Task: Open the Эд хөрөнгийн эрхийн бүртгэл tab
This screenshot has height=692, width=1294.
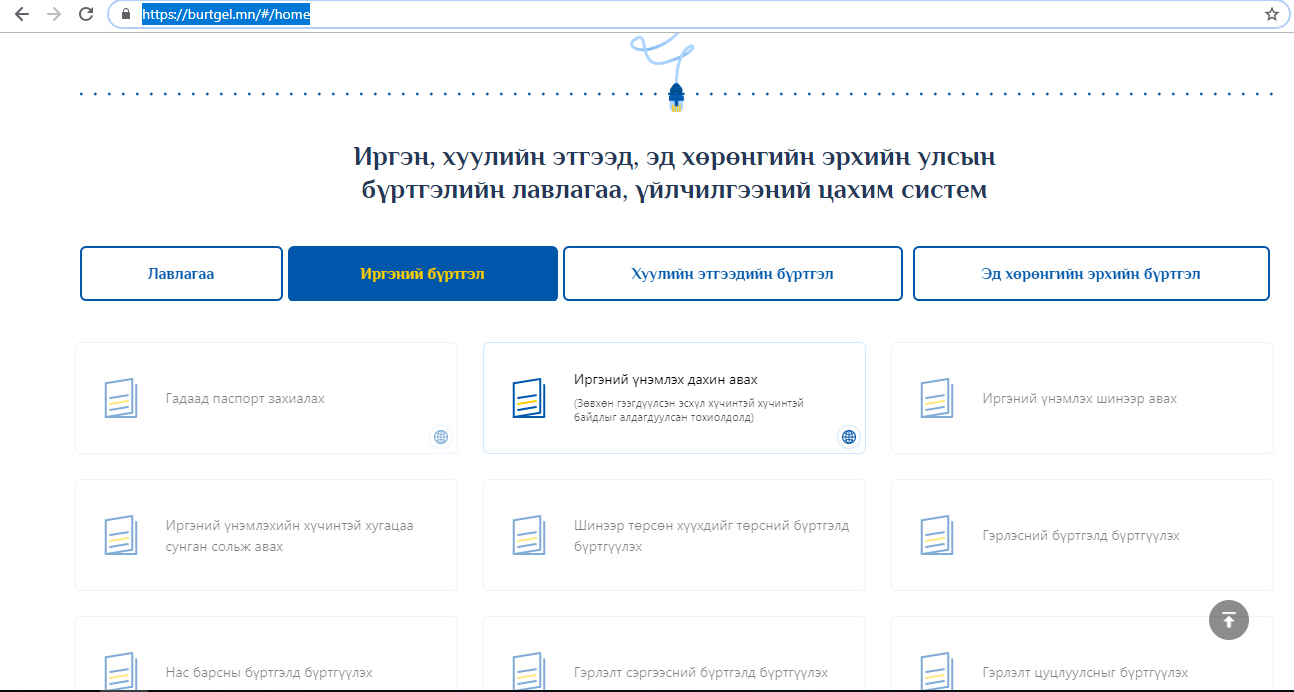Action: (x=1090, y=273)
